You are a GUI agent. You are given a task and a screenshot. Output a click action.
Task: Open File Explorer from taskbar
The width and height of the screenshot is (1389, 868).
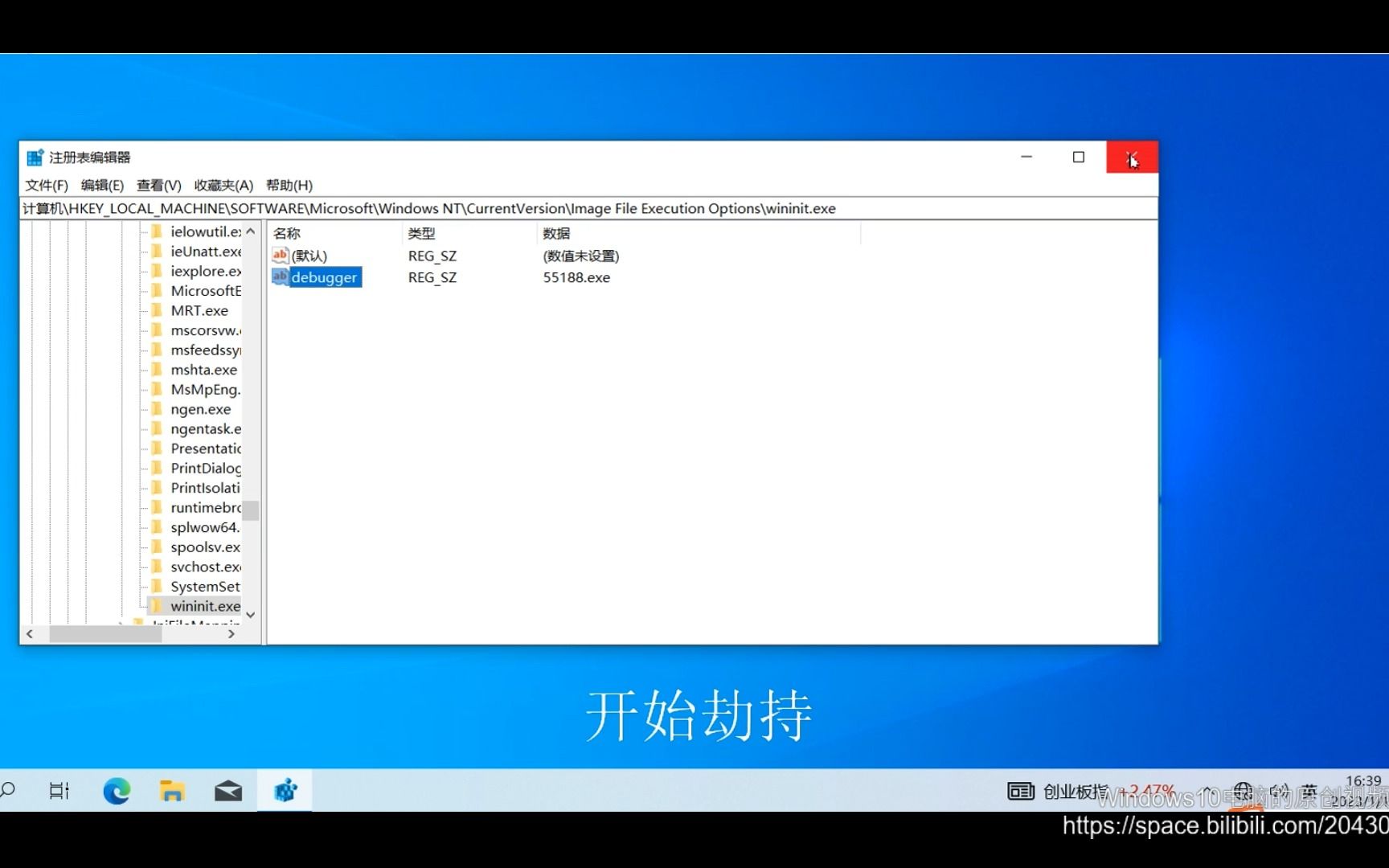[x=172, y=792]
